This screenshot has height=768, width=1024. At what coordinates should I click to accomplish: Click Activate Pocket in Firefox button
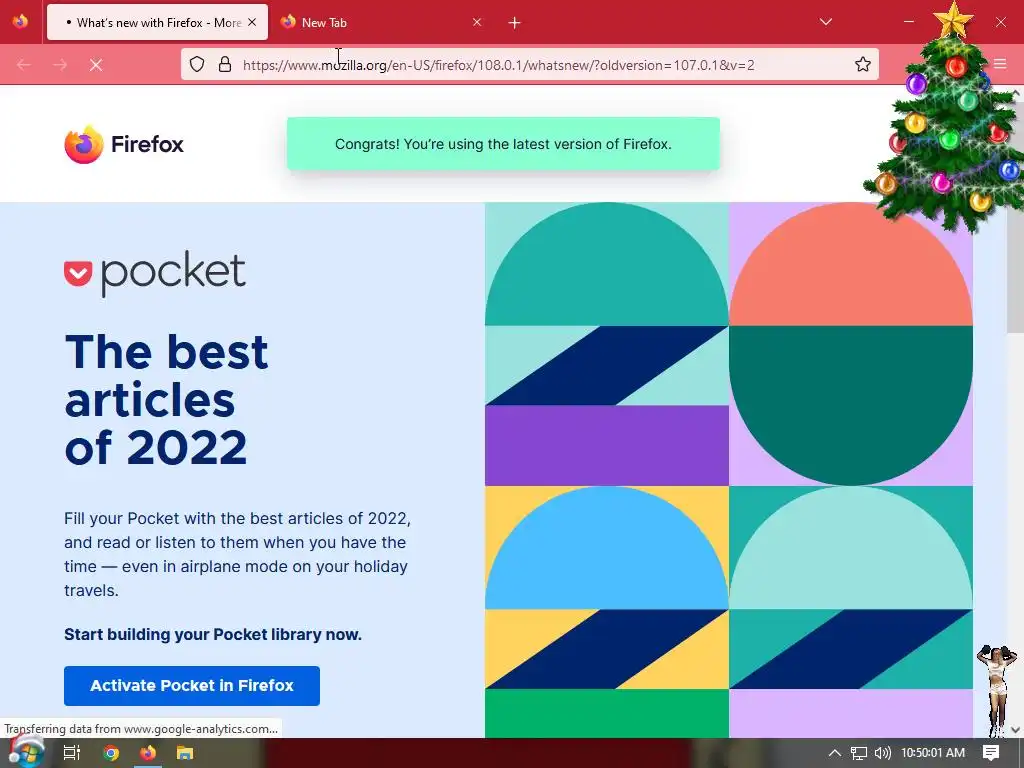tap(192, 686)
